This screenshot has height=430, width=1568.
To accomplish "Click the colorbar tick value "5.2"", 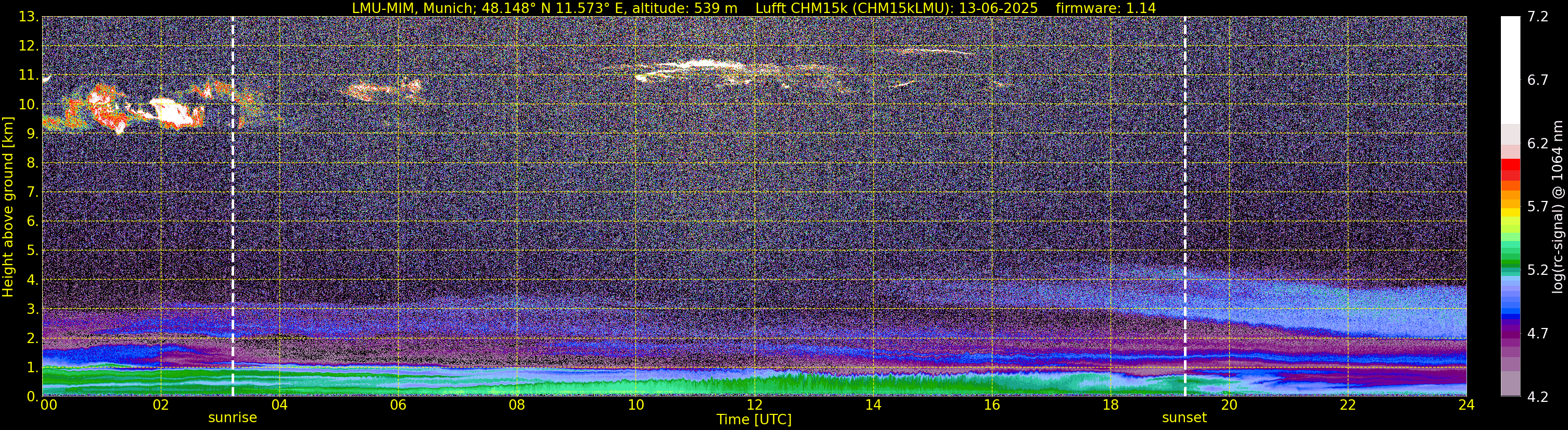I will [x=1538, y=270].
